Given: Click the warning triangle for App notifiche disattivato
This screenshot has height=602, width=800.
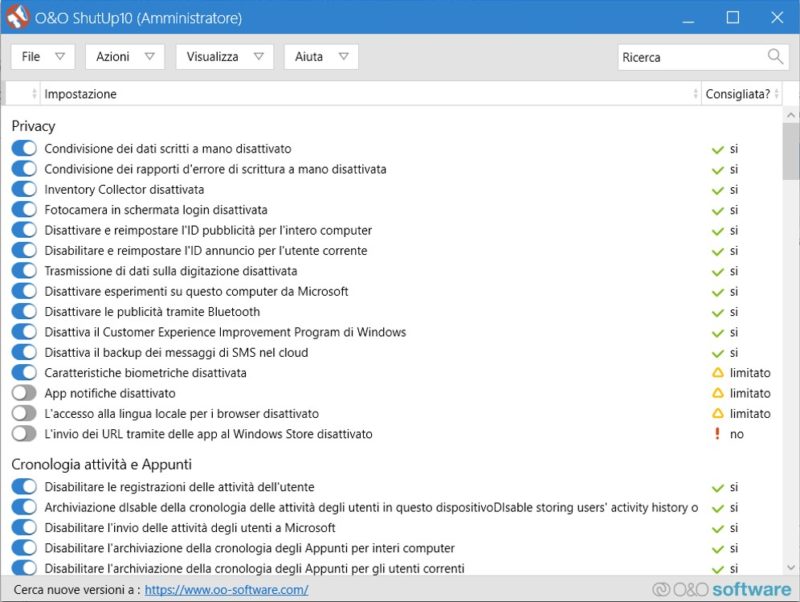Looking at the screenshot, I should pyautogui.click(x=718, y=393).
